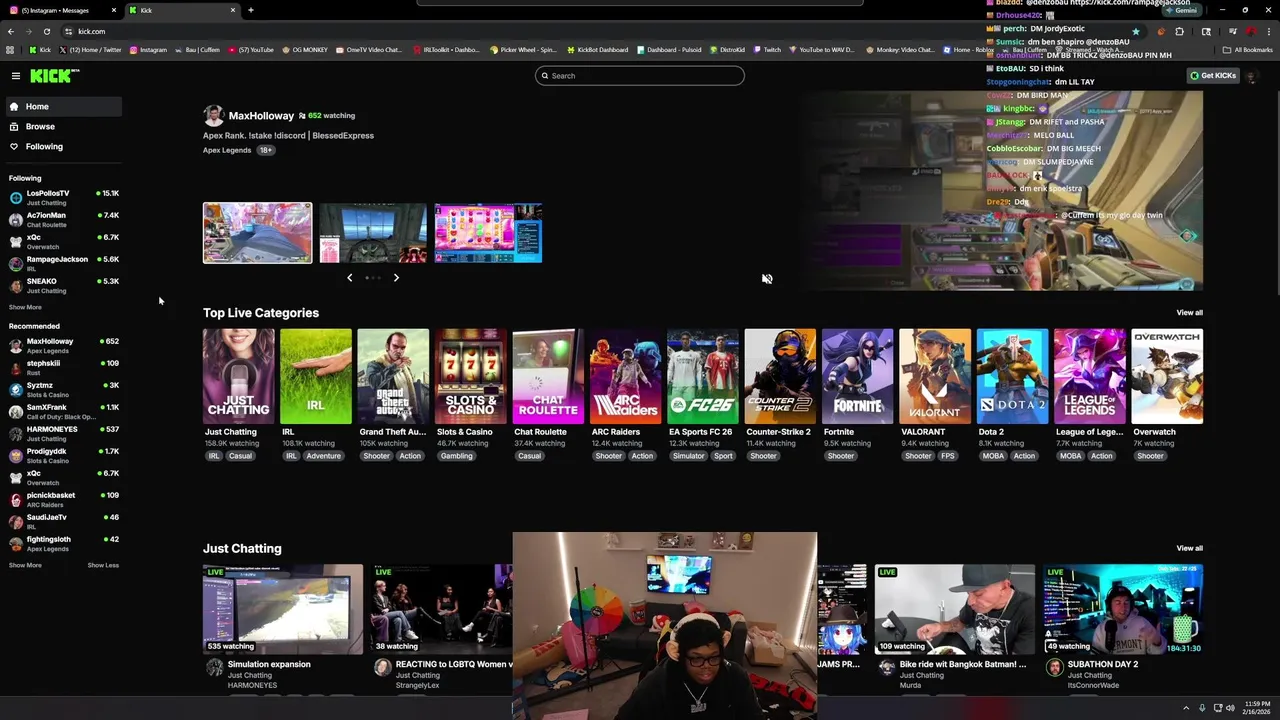Open Chrome three-dot menu
The width and height of the screenshot is (1280, 720).
tap(1268, 31)
